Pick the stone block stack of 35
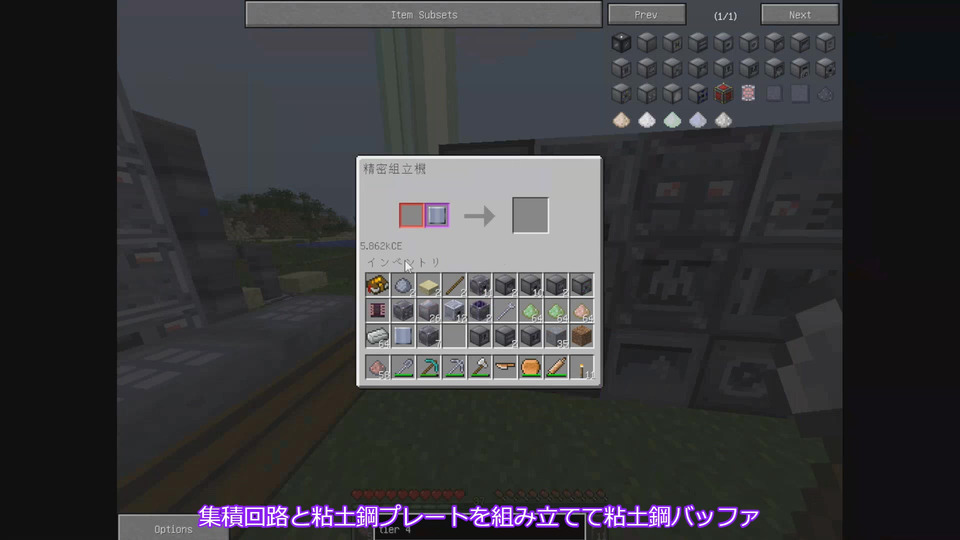This screenshot has height=540, width=960. (557, 336)
